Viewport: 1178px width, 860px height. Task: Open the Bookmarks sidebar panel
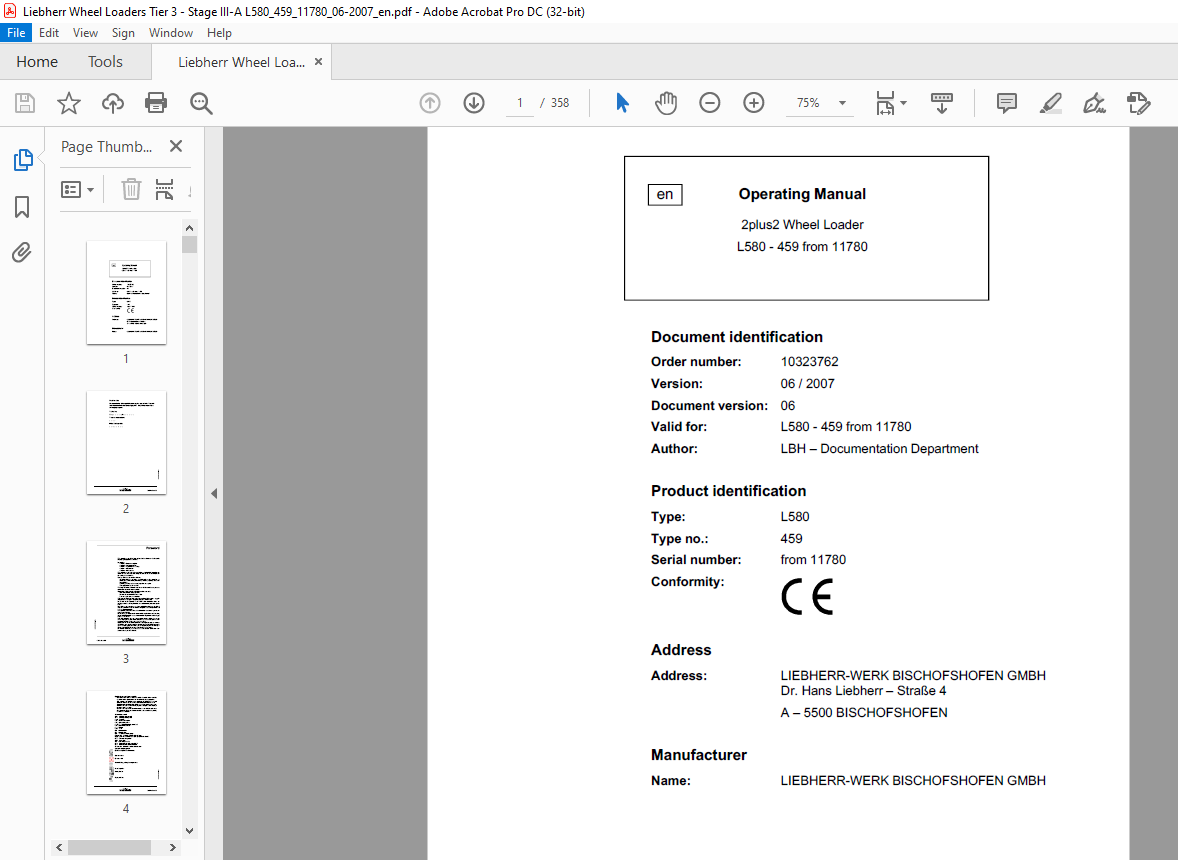point(22,207)
